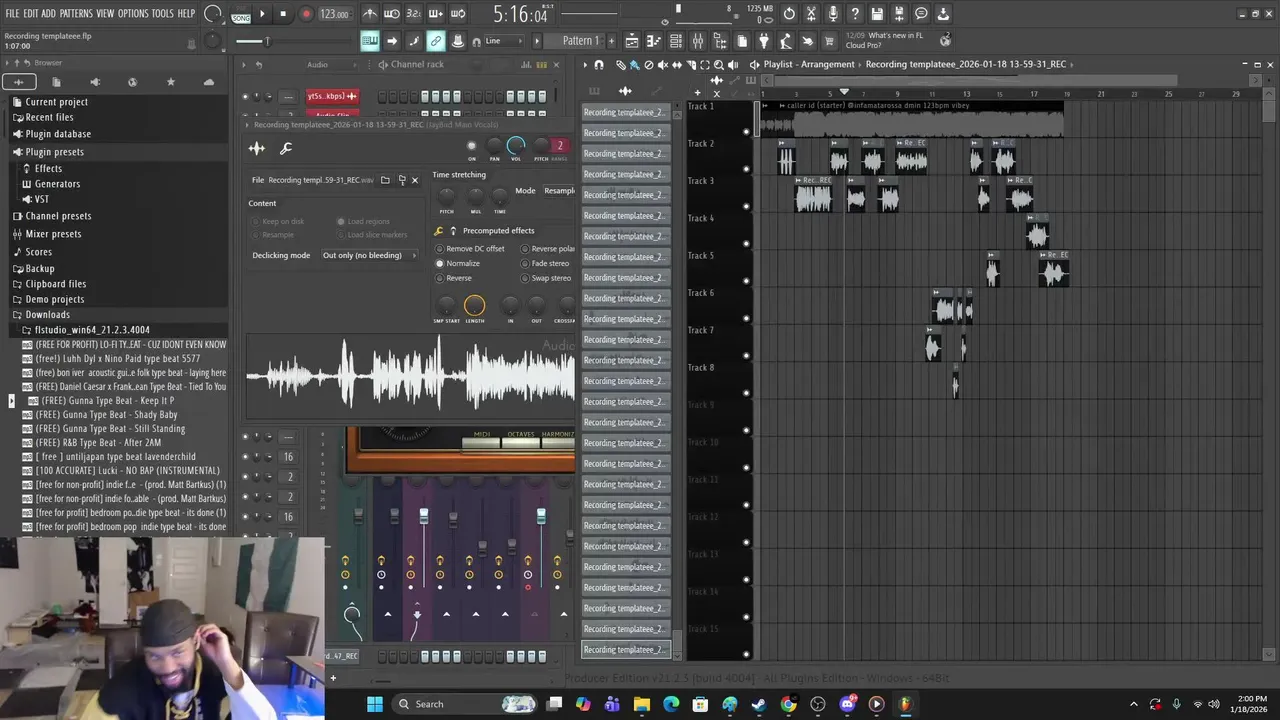Select the playlist mute tool icon

coord(662,64)
